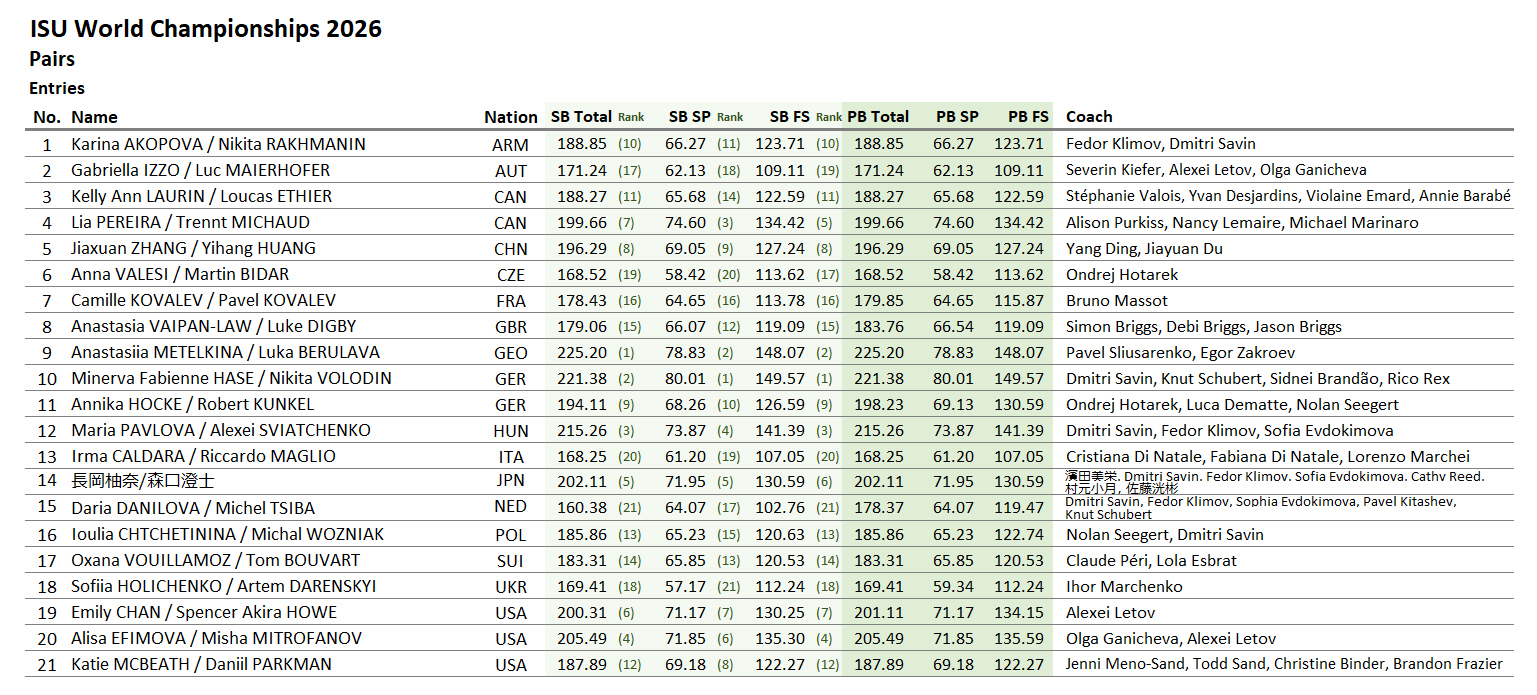This screenshot has width=1537, height=695.
Task: Click the 'Name' column header
Action: click(94, 117)
